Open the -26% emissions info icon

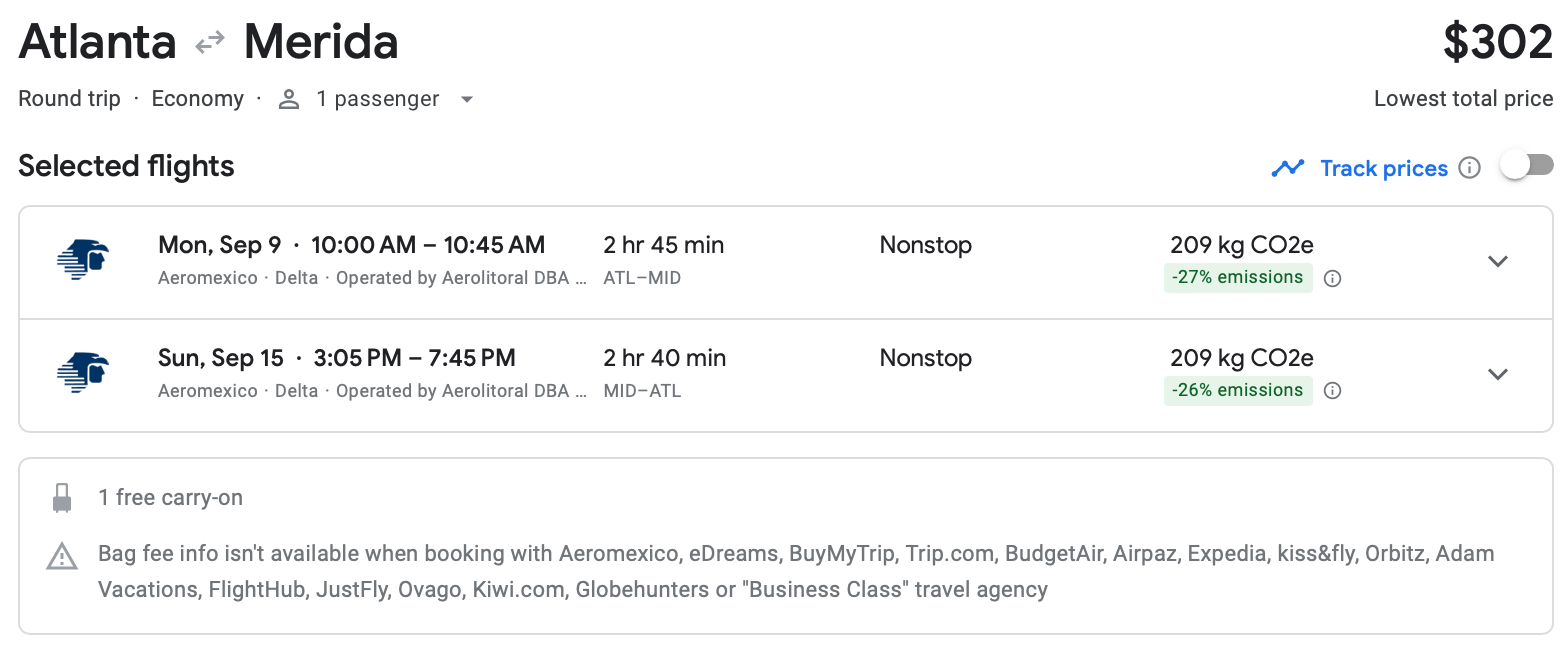[1332, 391]
